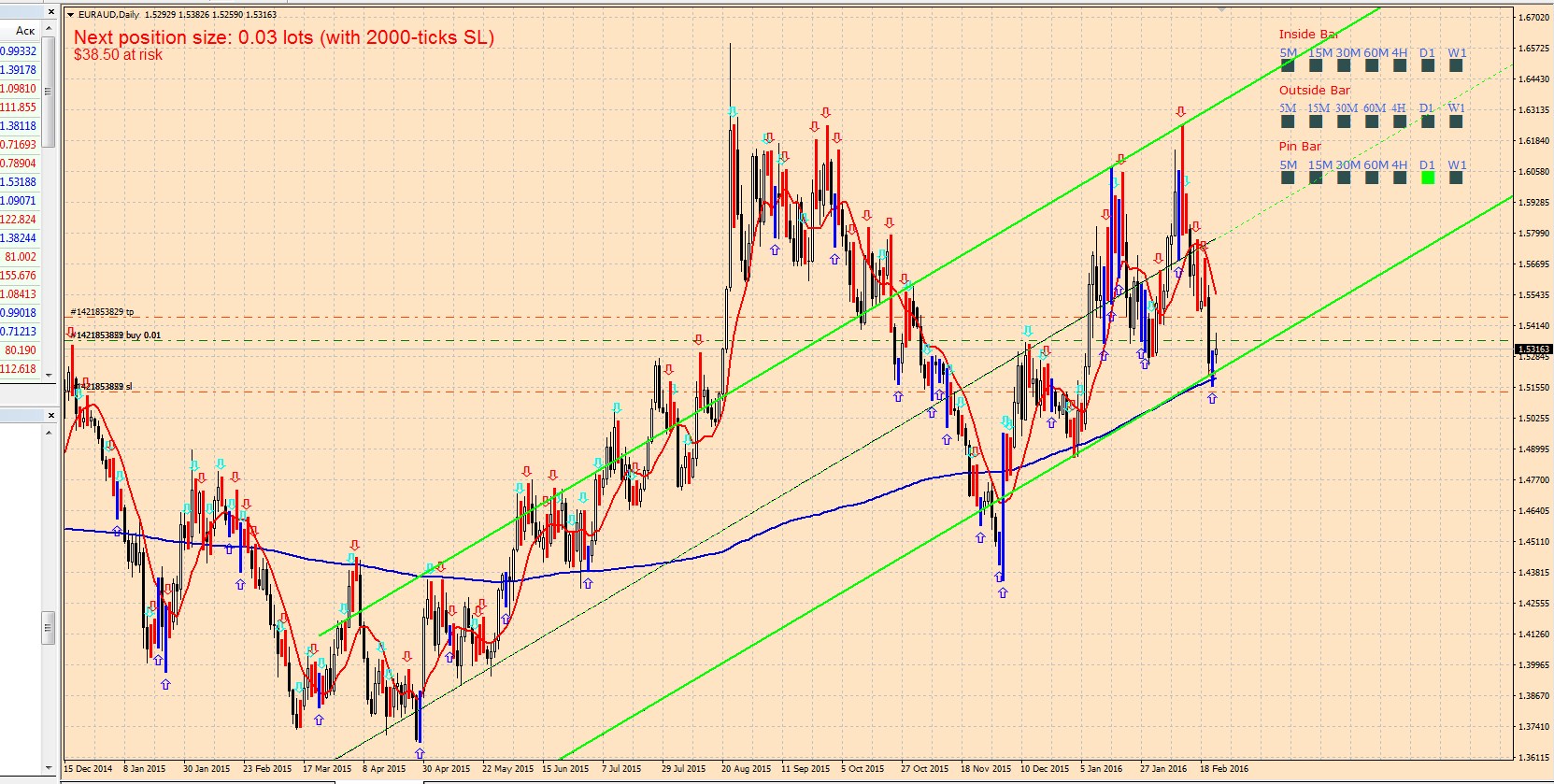Click the Pin Bar 5M indicator square
The height and width of the screenshot is (784, 1554).
[x=1288, y=178]
